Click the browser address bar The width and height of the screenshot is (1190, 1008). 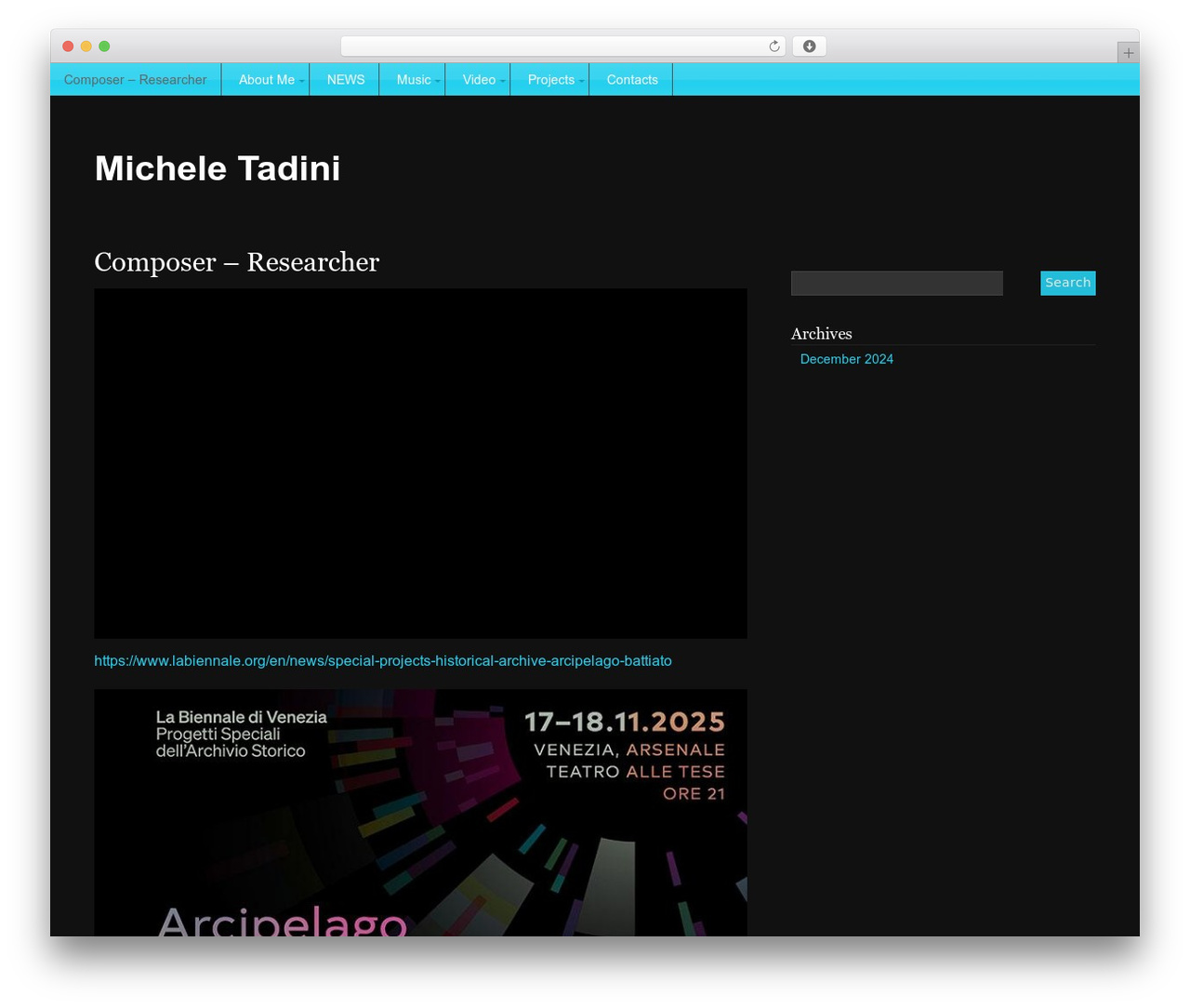click(563, 46)
